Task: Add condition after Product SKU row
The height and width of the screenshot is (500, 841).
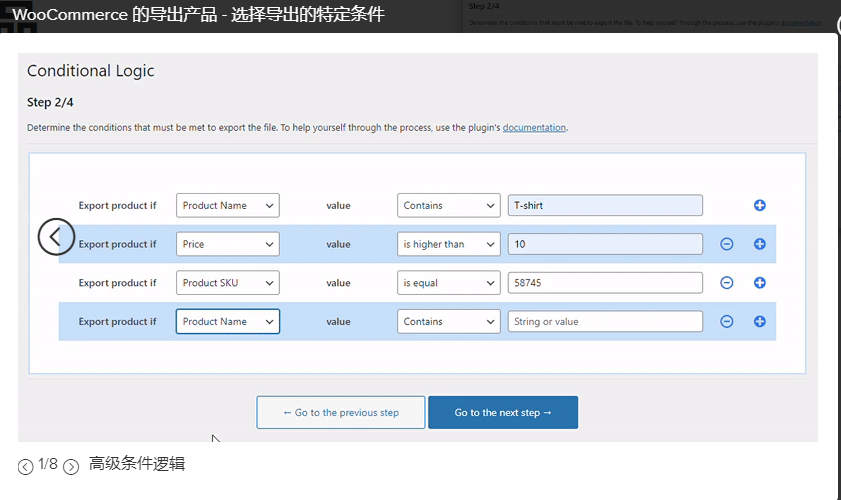Action: click(x=759, y=283)
